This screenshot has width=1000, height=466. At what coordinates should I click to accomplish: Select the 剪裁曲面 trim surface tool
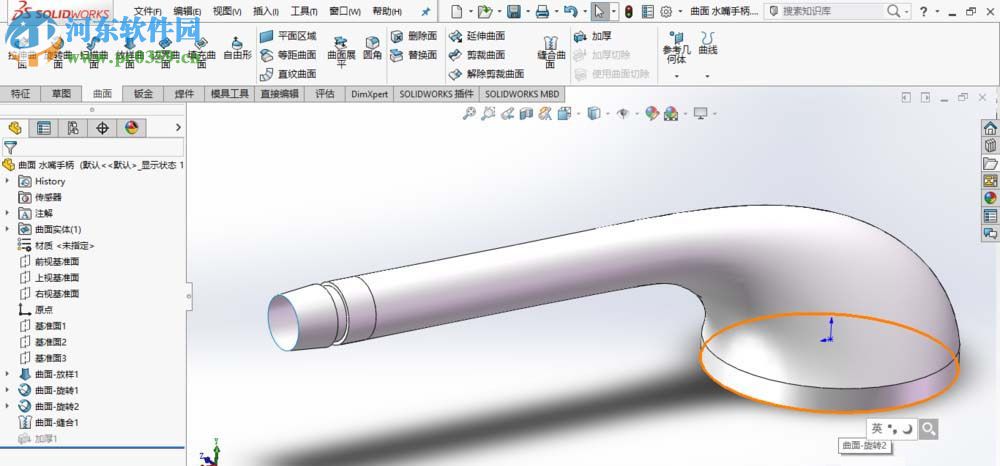[x=477, y=55]
